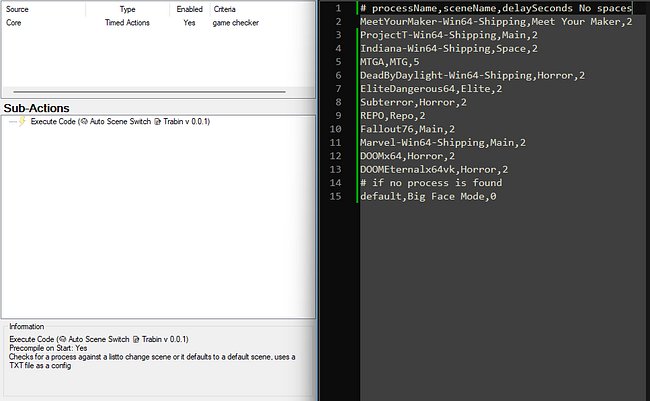Click the Precompile on Start: Yes line

(x=48, y=348)
